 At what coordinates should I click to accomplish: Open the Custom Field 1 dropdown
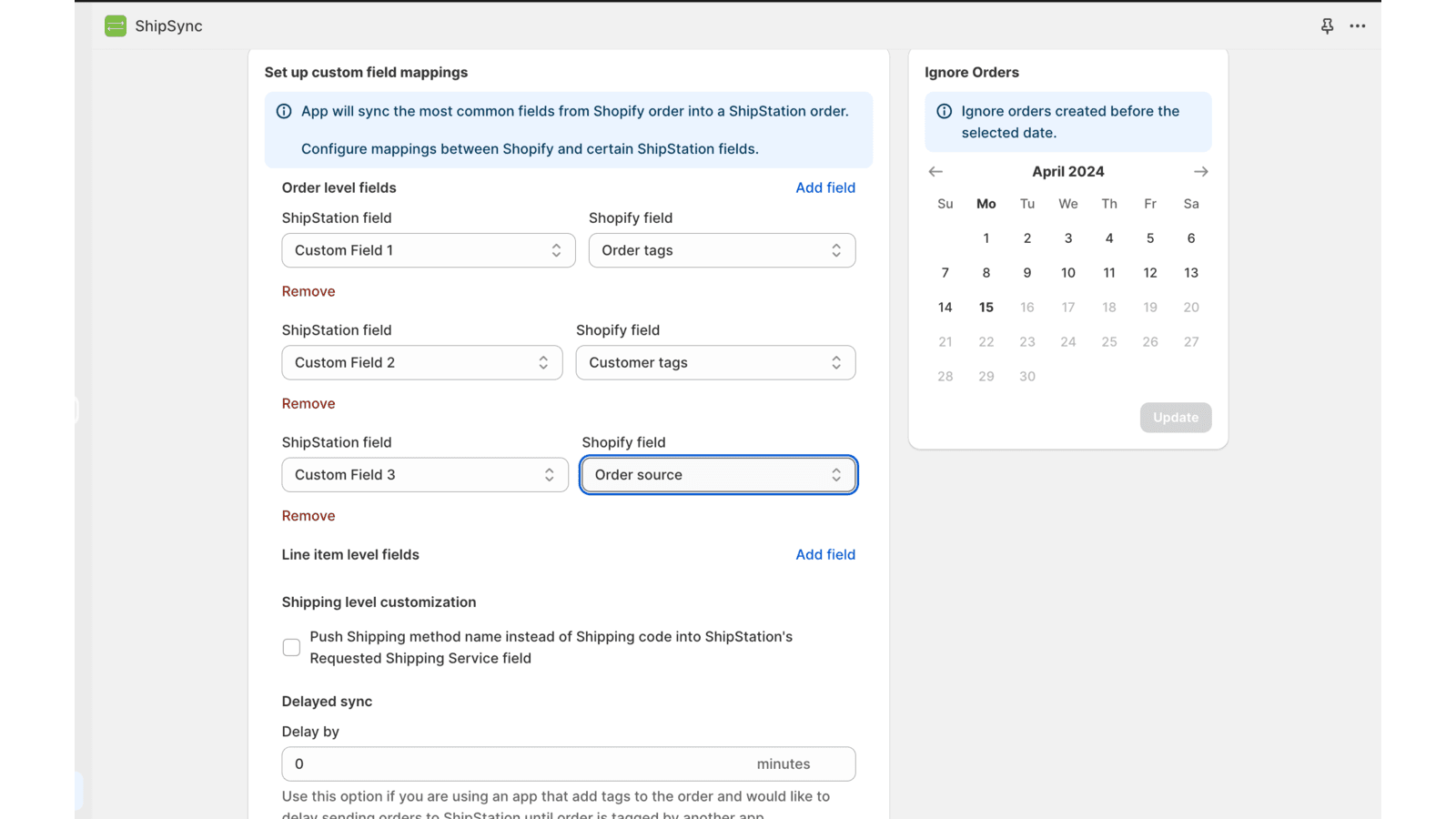point(428,249)
